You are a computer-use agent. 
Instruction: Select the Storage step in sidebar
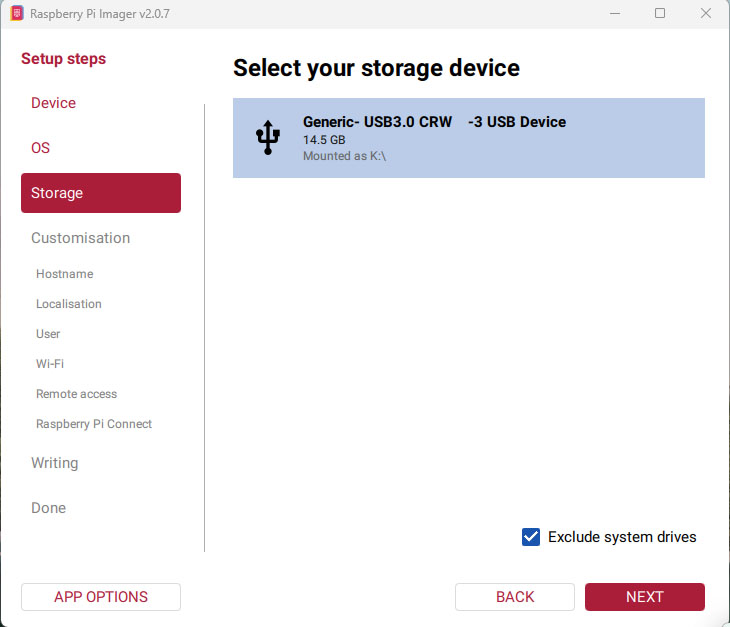click(x=101, y=193)
